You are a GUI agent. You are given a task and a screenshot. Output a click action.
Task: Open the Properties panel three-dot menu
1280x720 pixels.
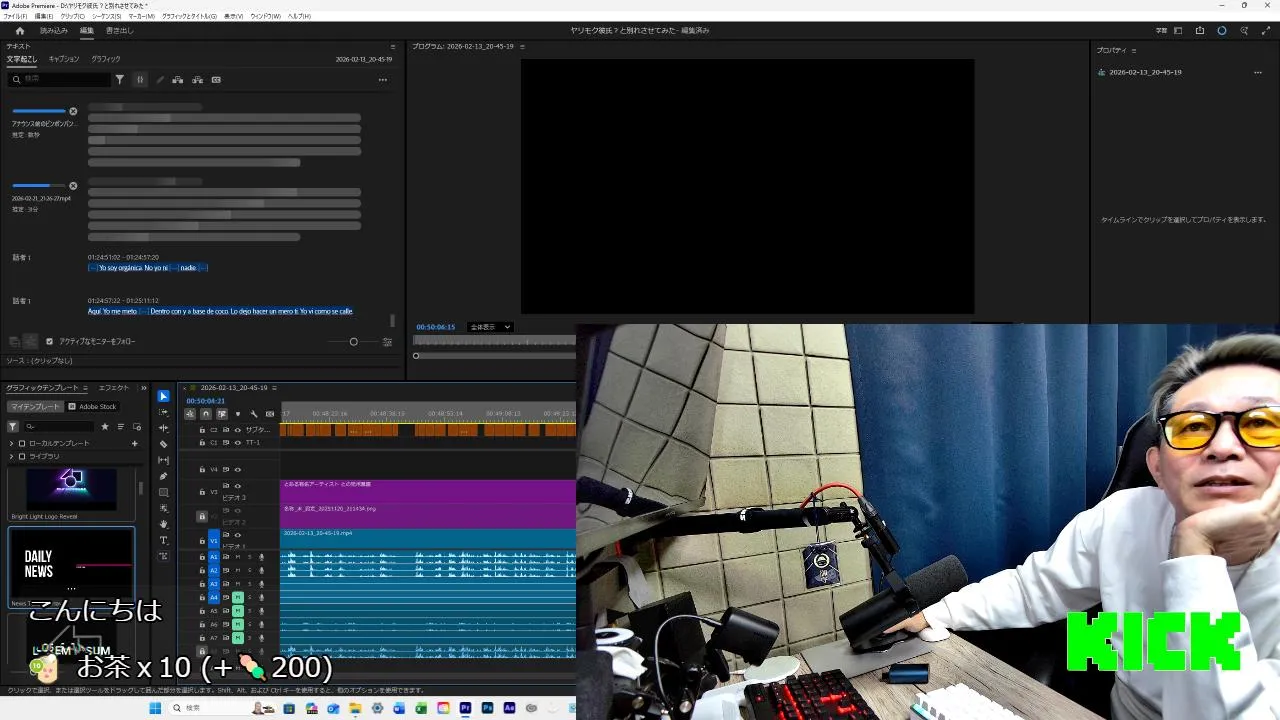coord(1258,72)
